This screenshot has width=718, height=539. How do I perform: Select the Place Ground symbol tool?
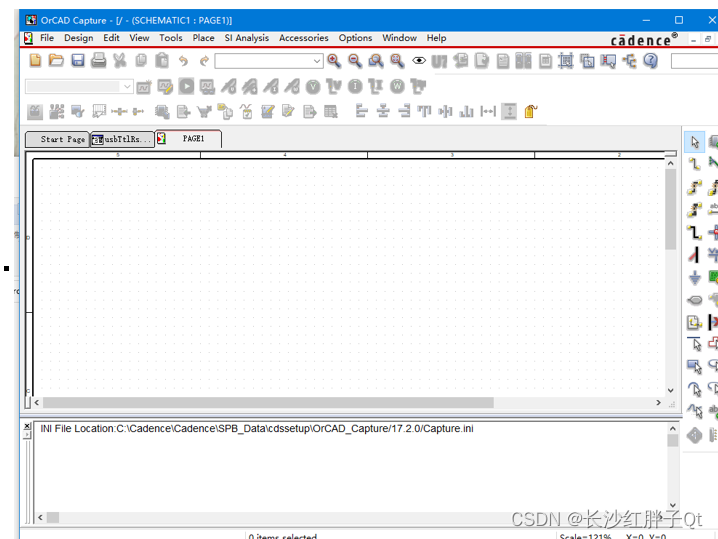pos(695,278)
